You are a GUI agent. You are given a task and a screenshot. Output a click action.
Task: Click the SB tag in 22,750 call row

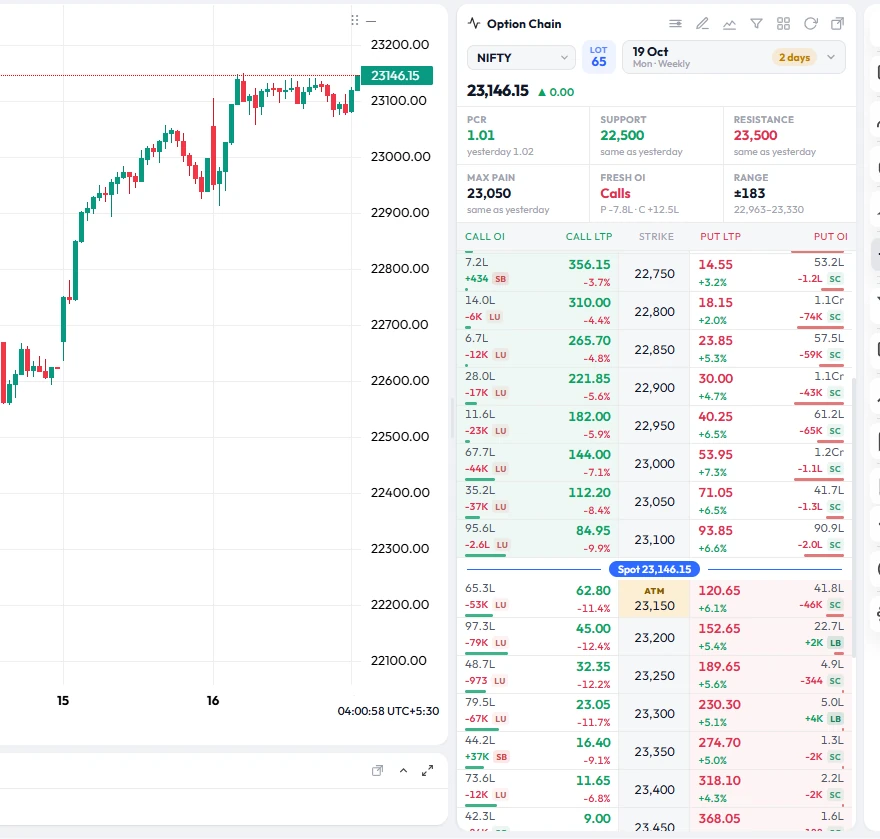point(501,278)
